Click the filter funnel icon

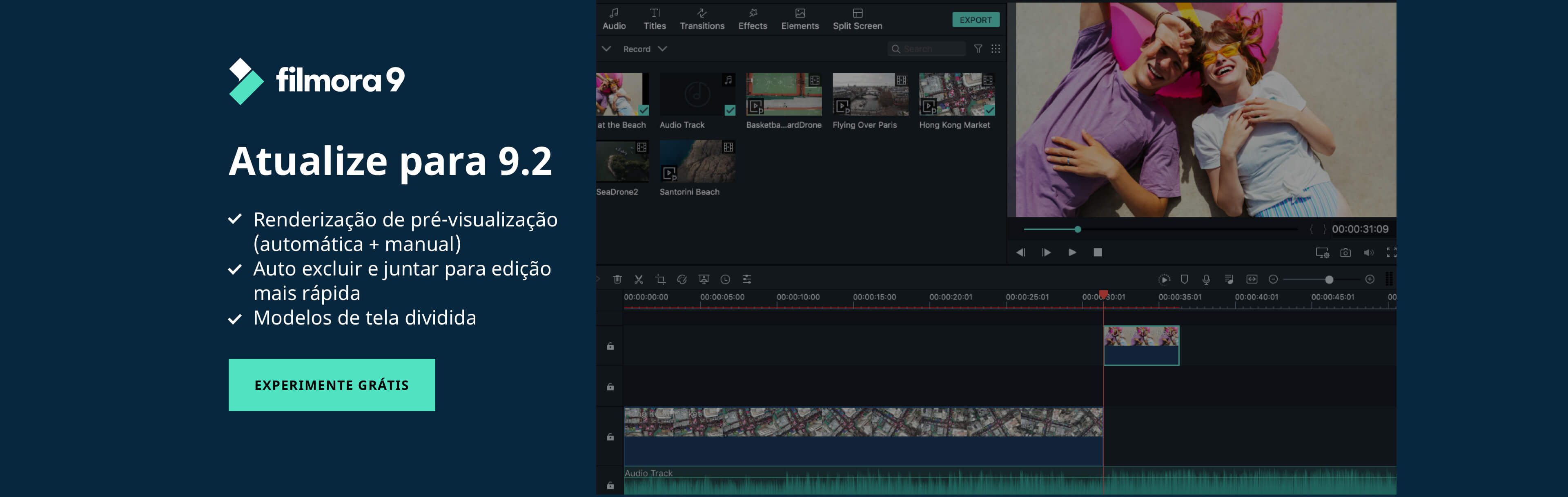[x=978, y=49]
